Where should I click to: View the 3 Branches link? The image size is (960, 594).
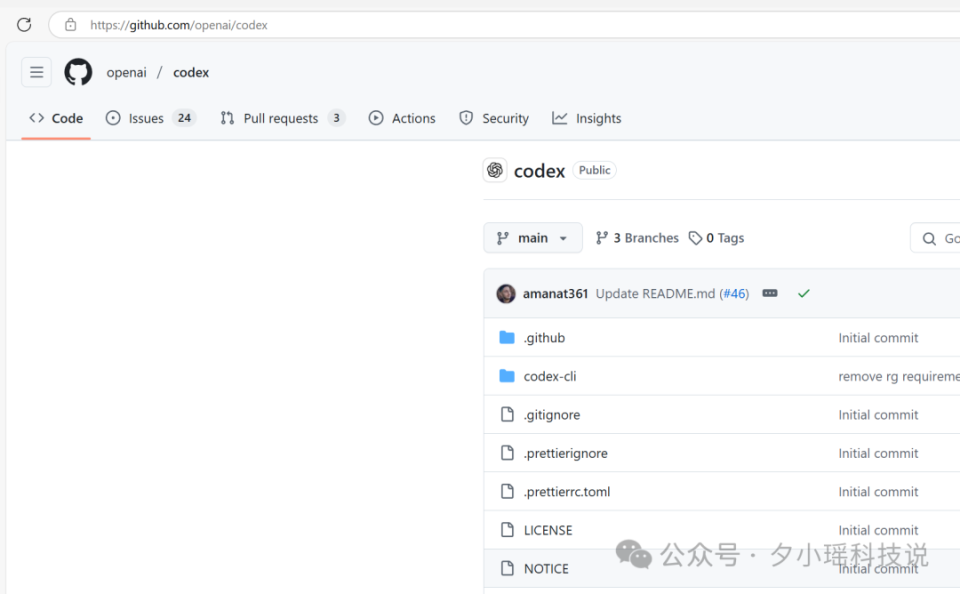(x=637, y=238)
